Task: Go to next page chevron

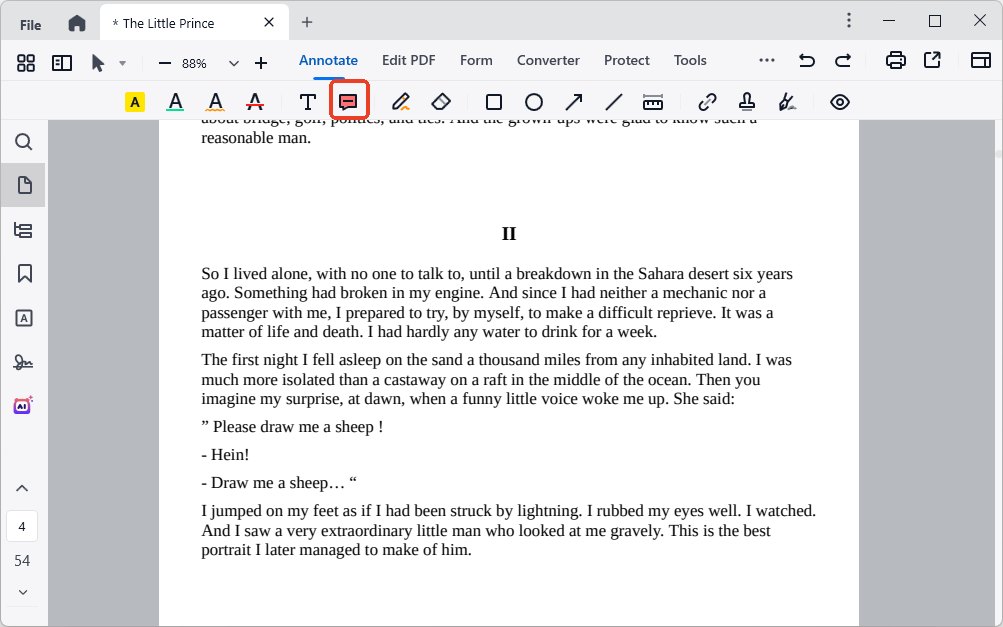Action: click(x=23, y=592)
